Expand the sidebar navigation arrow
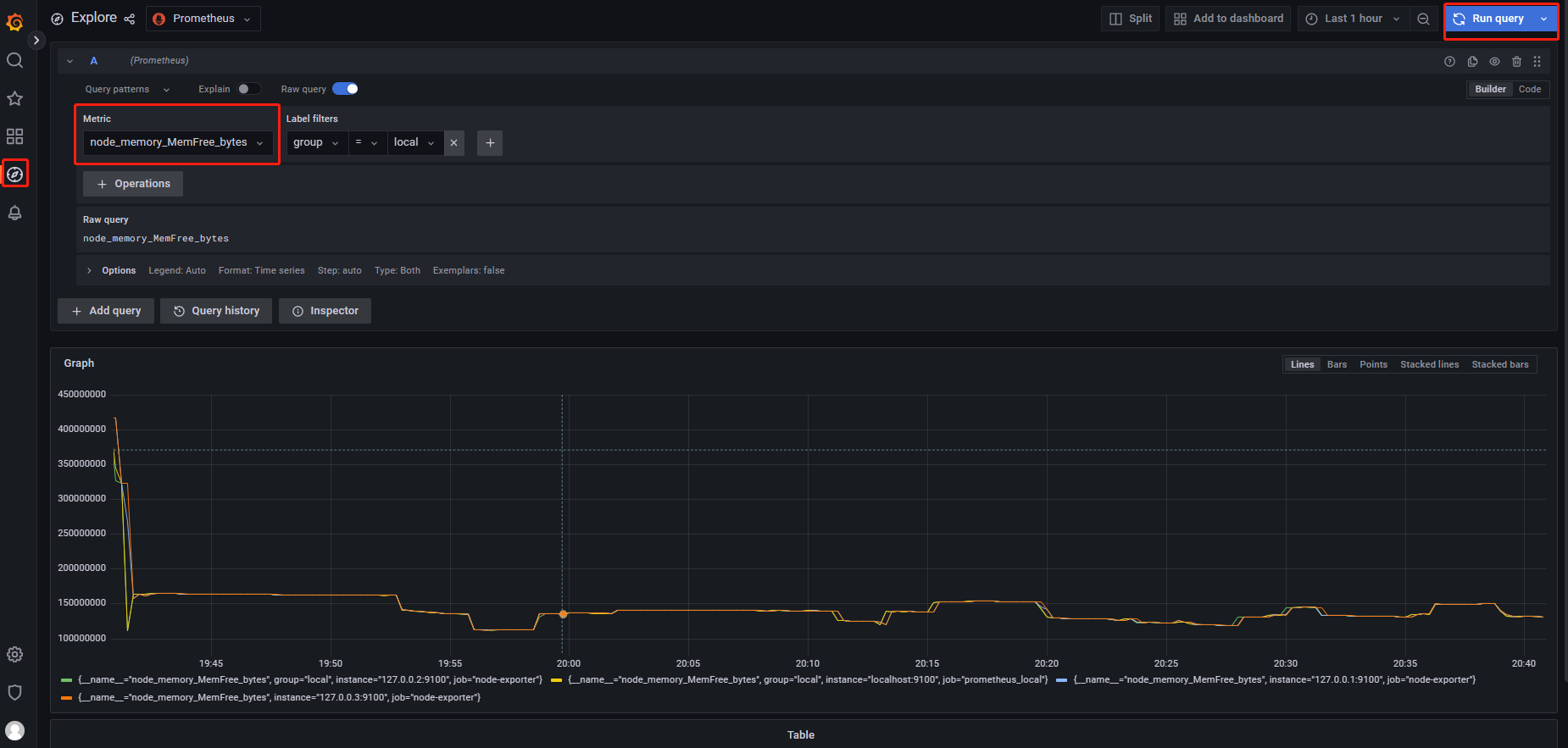Image resolution: width=1568 pixels, height=748 pixels. [36, 40]
